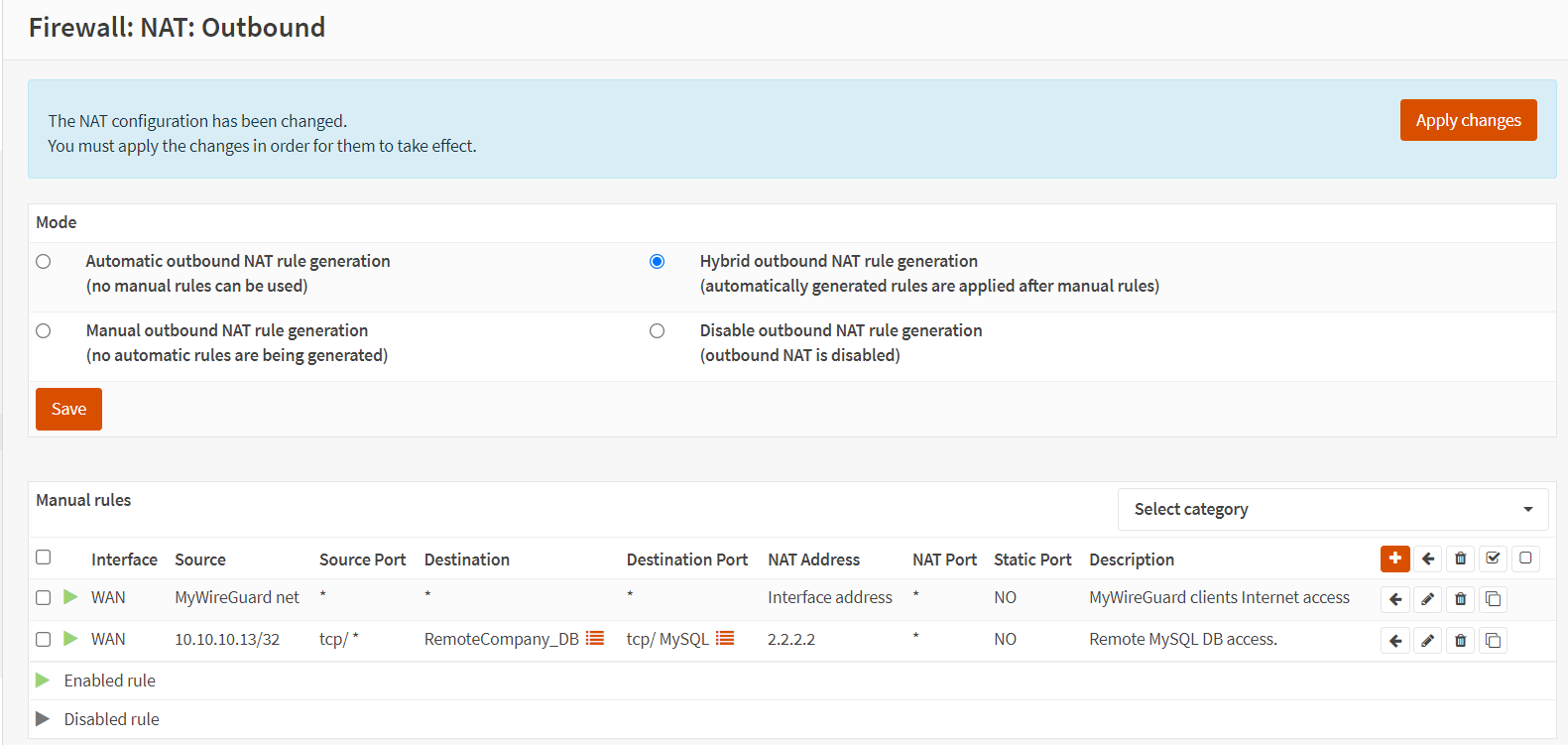Clone the MyWireGuard clients Internet access rule
The height and width of the screenshot is (745, 1568).
tap(1493, 599)
